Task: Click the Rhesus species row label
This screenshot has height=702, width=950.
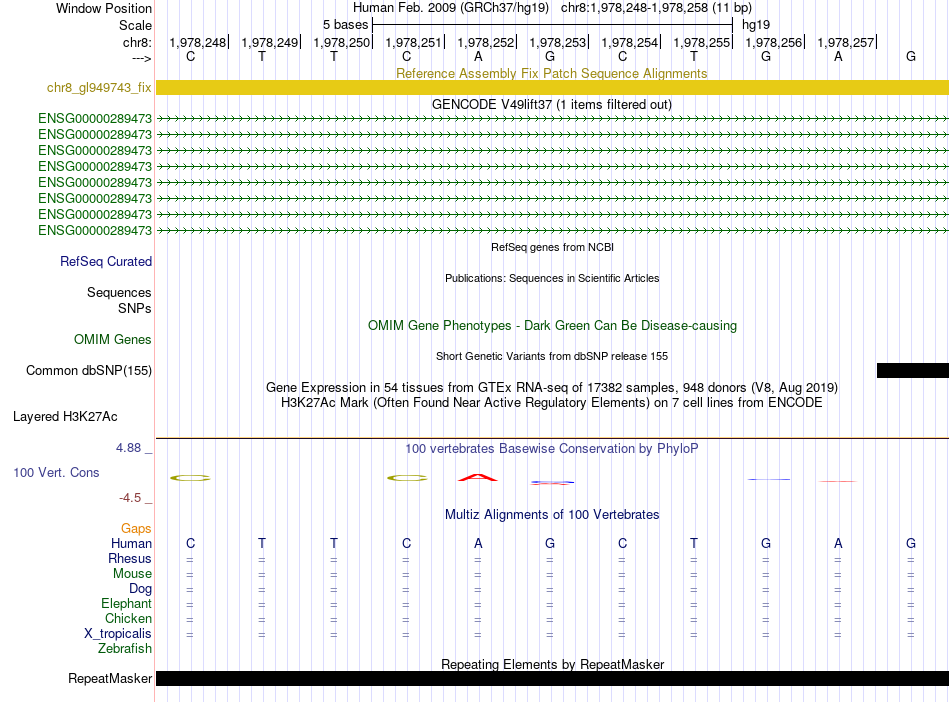Action: (130, 558)
